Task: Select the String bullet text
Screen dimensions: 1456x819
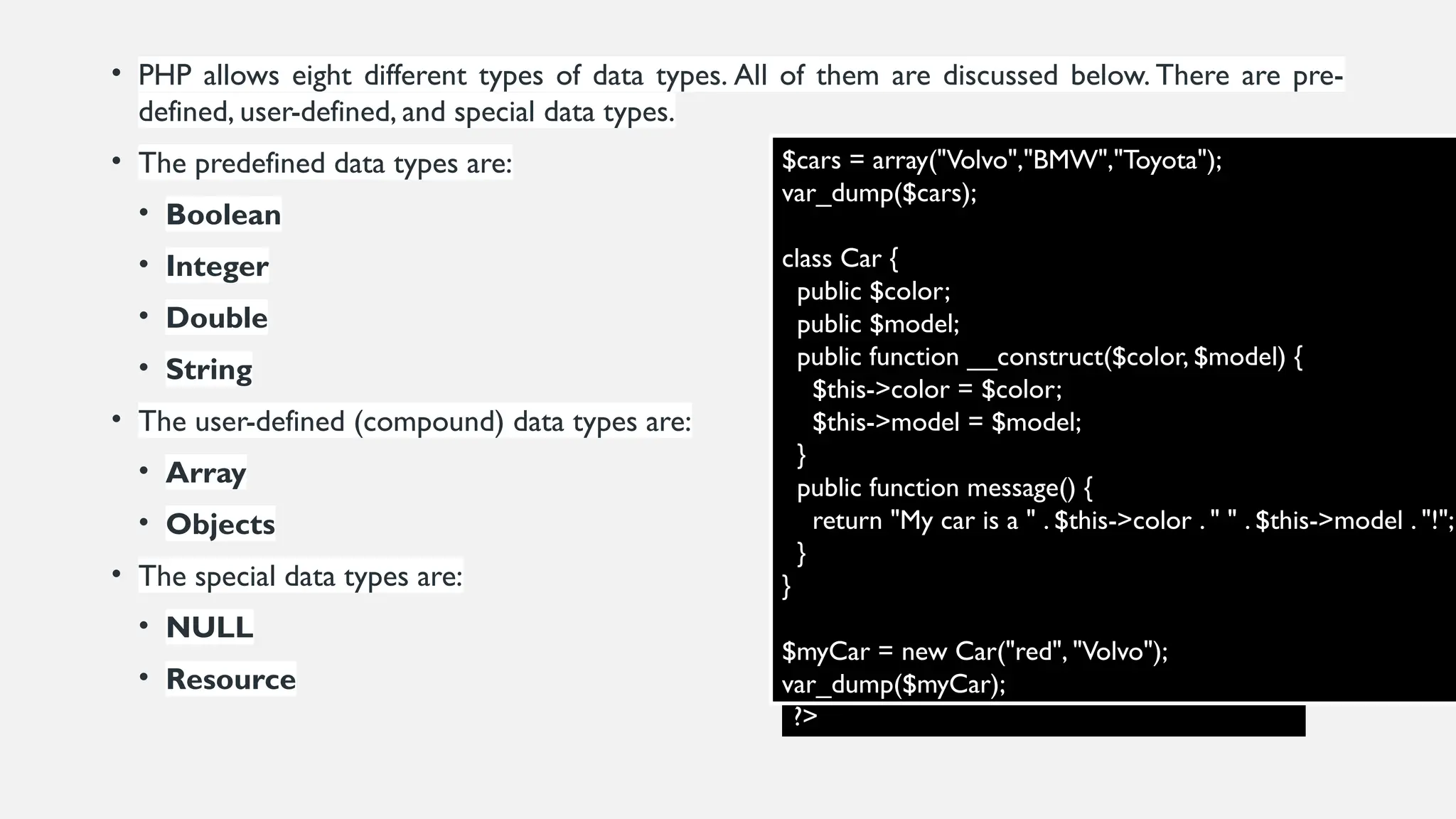Action: pyautogui.click(x=209, y=370)
